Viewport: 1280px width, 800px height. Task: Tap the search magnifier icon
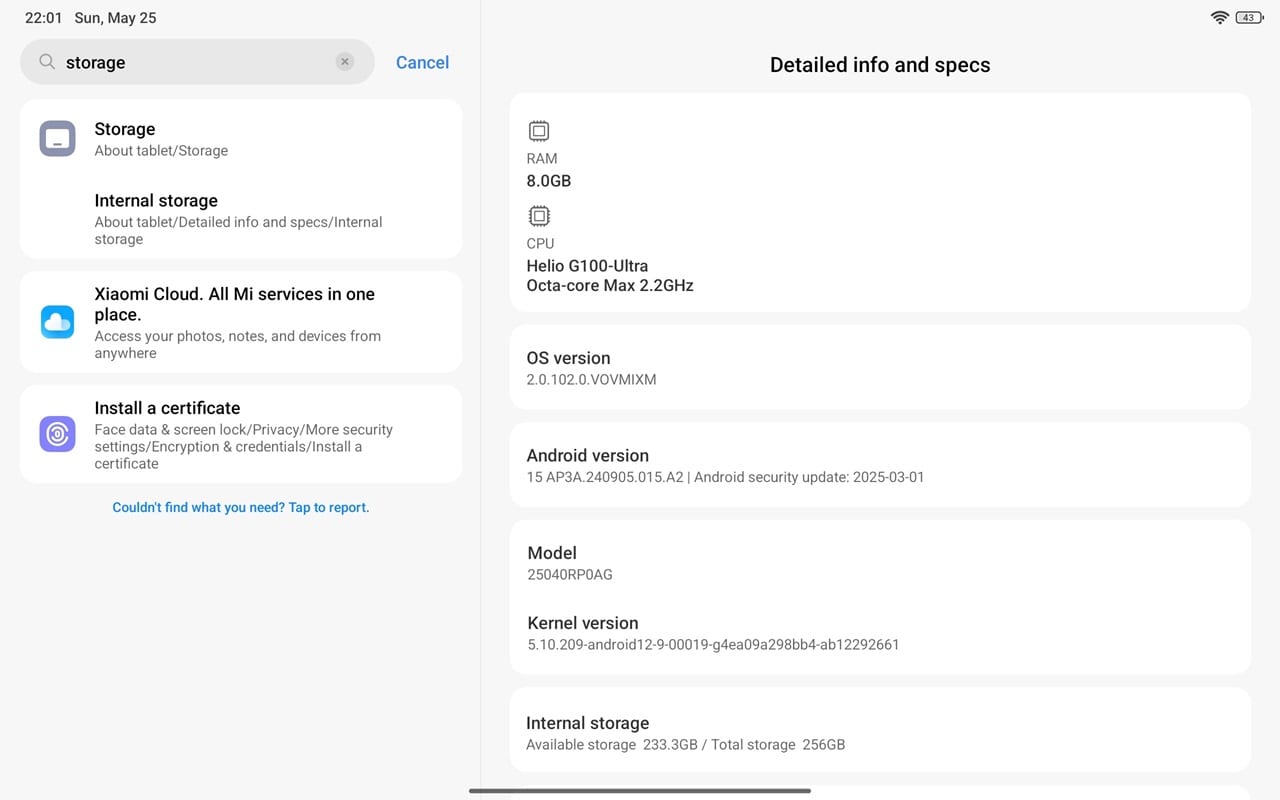pyautogui.click(x=47, y=62)
